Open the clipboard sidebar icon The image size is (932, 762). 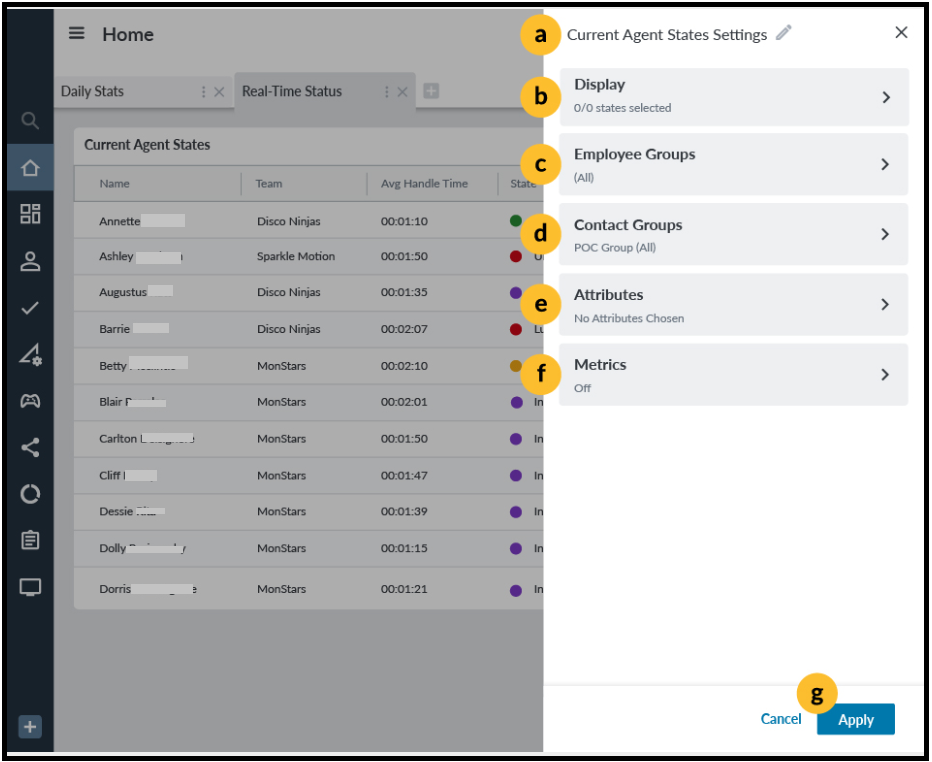click(x=30, y=540)
